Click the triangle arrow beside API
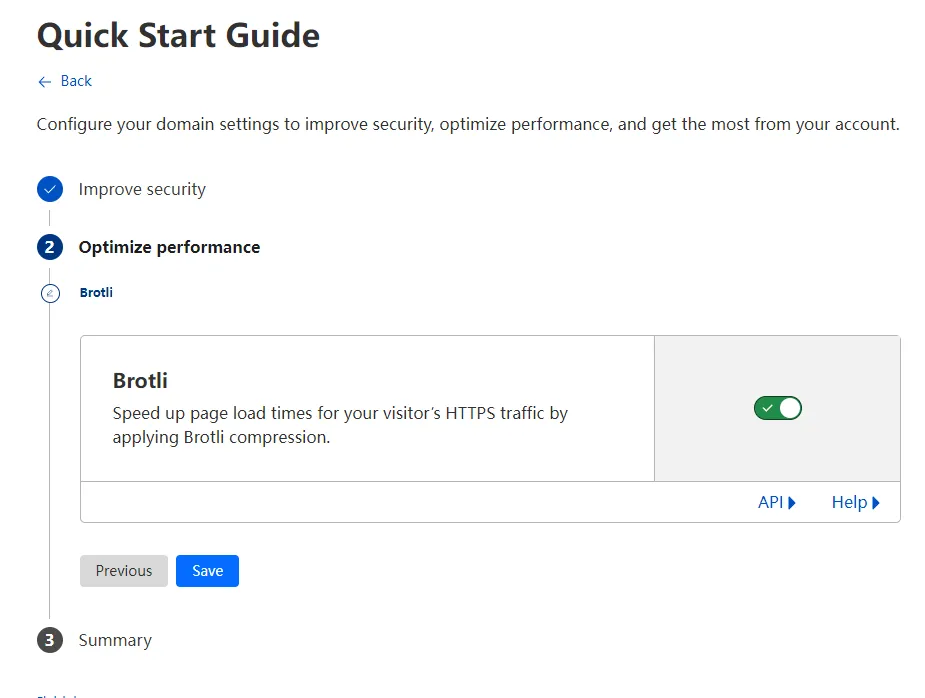This screenshot has height=698, width=925. tap(792, 503)
